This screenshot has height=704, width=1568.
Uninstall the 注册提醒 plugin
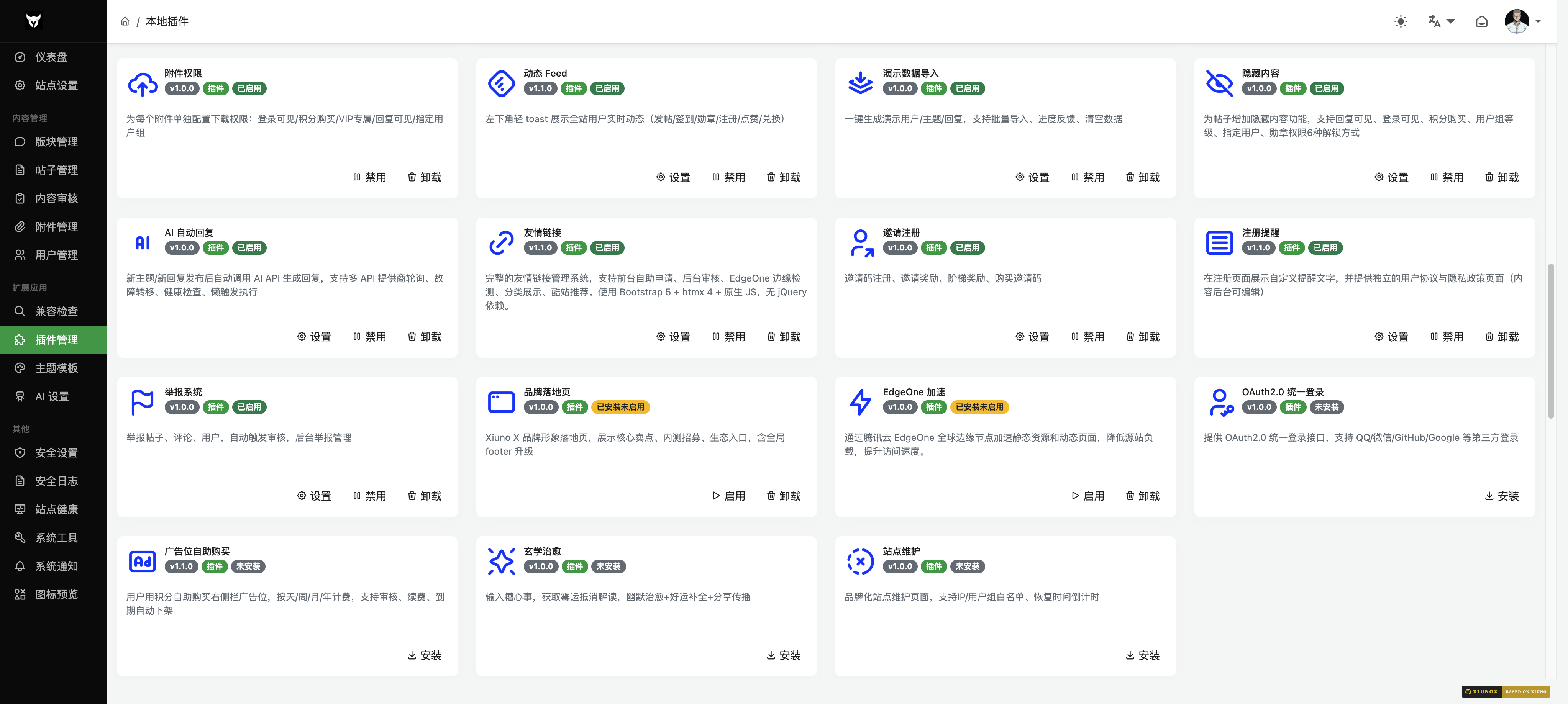coord(1502,336)
